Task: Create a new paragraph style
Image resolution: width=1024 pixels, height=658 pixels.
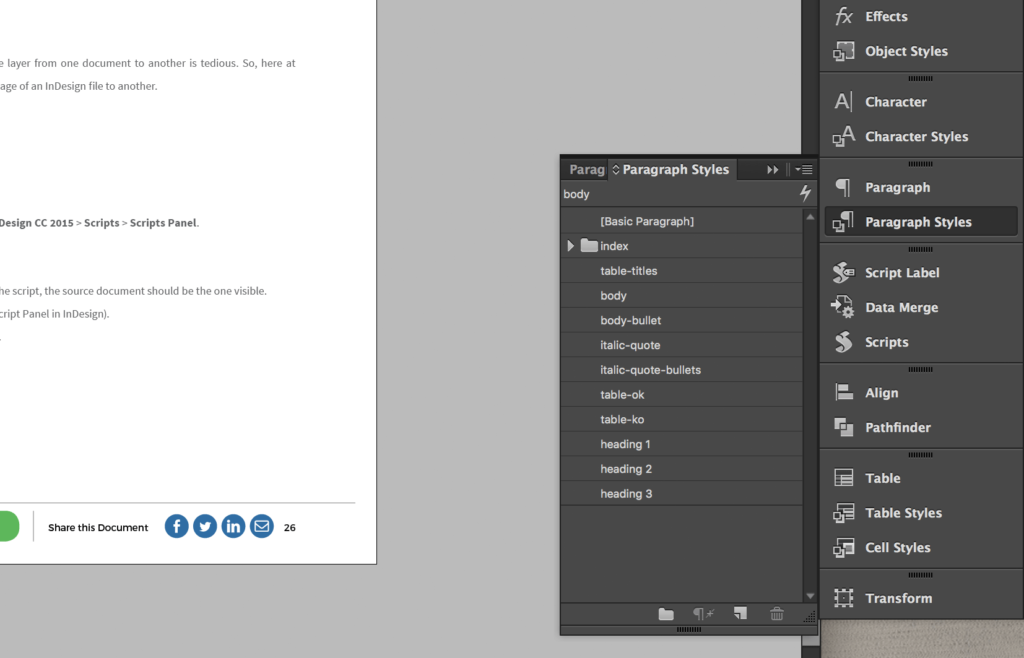Action: [740, 614]
